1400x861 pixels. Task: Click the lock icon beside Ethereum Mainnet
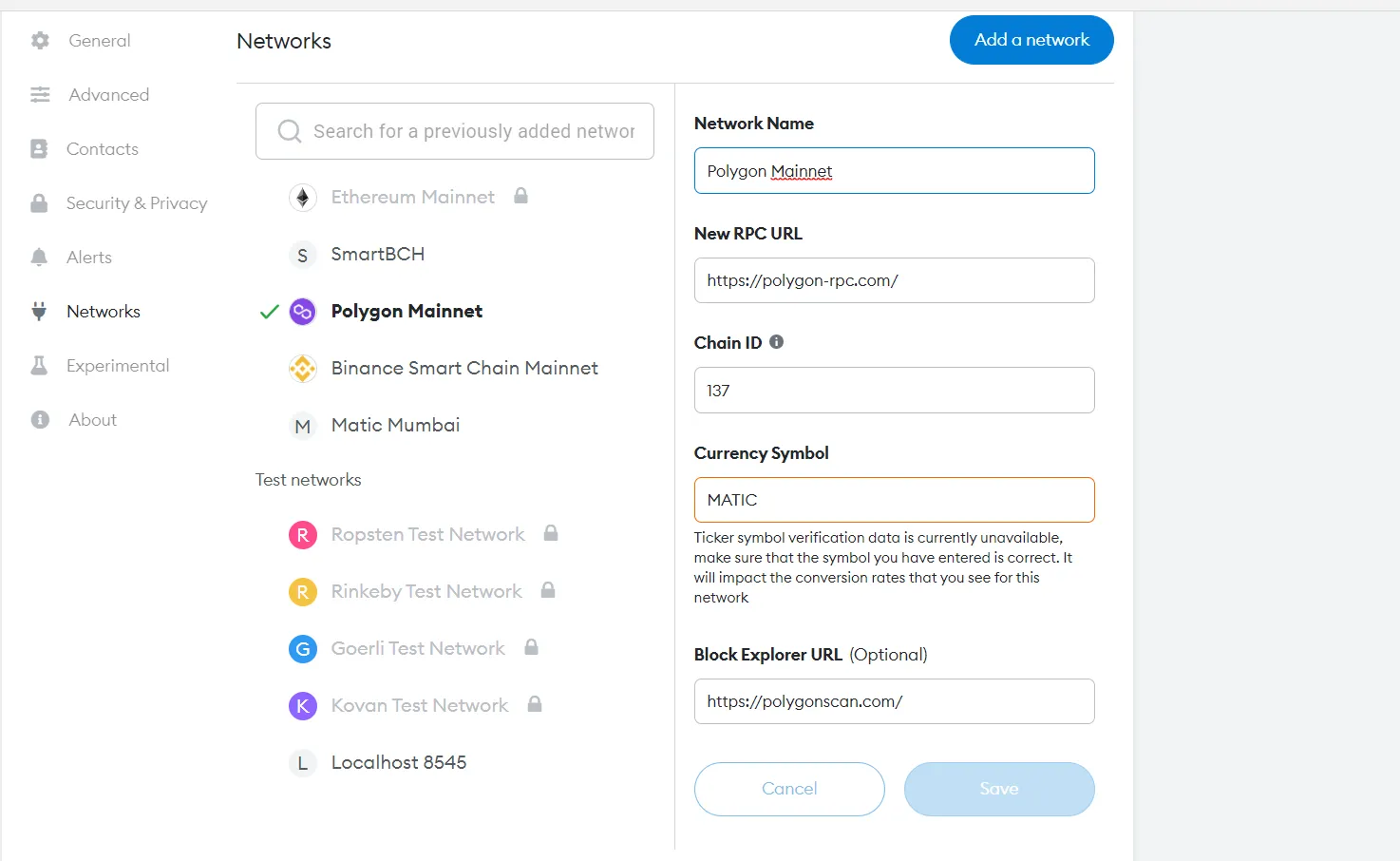(520, 196)
